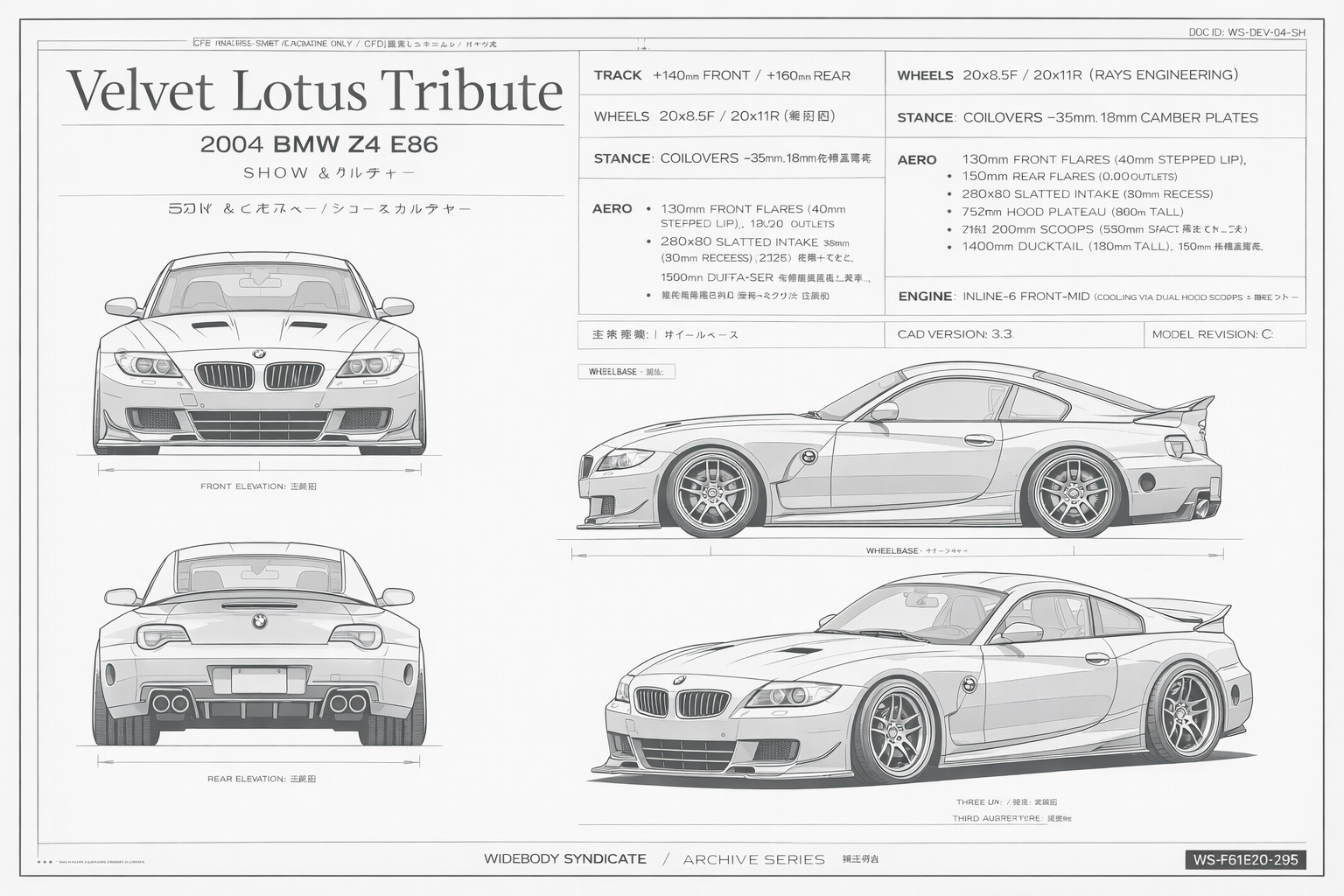1344x896 pixels.
Task: Click the CAD VERSION: 3.3 cell
Action: click(x=1014, y=334)
